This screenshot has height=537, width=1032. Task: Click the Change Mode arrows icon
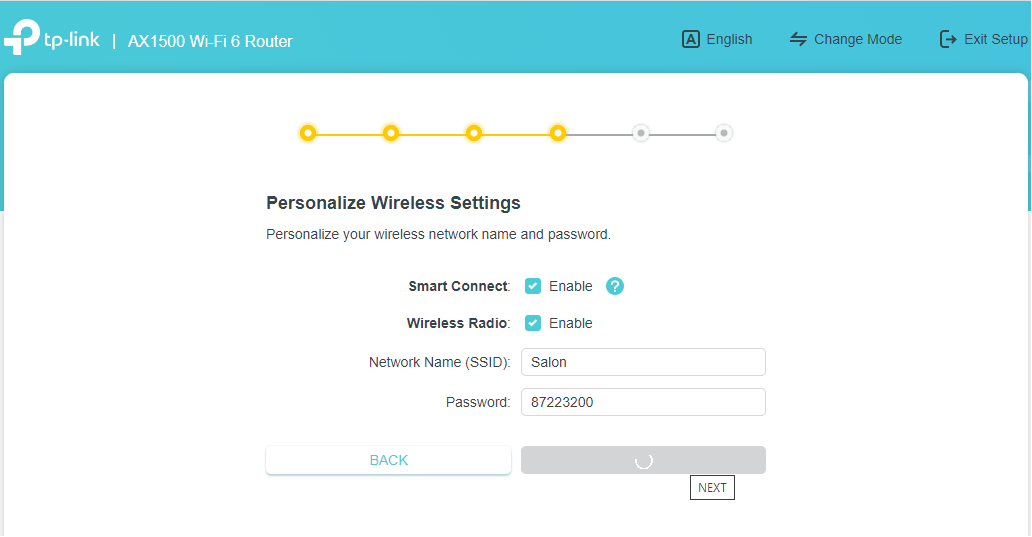coord(798,39)
